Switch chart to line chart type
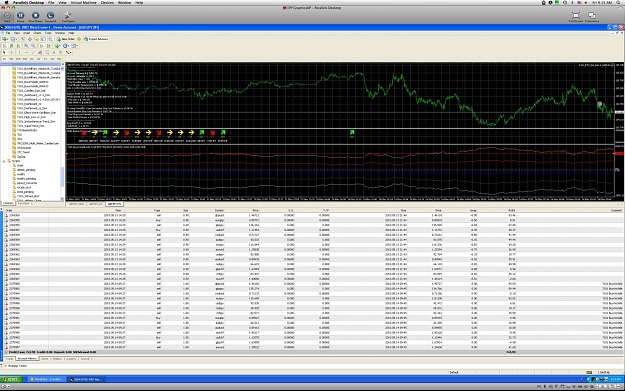This screenshot has height=391, width=625. (x=18, y=46)
